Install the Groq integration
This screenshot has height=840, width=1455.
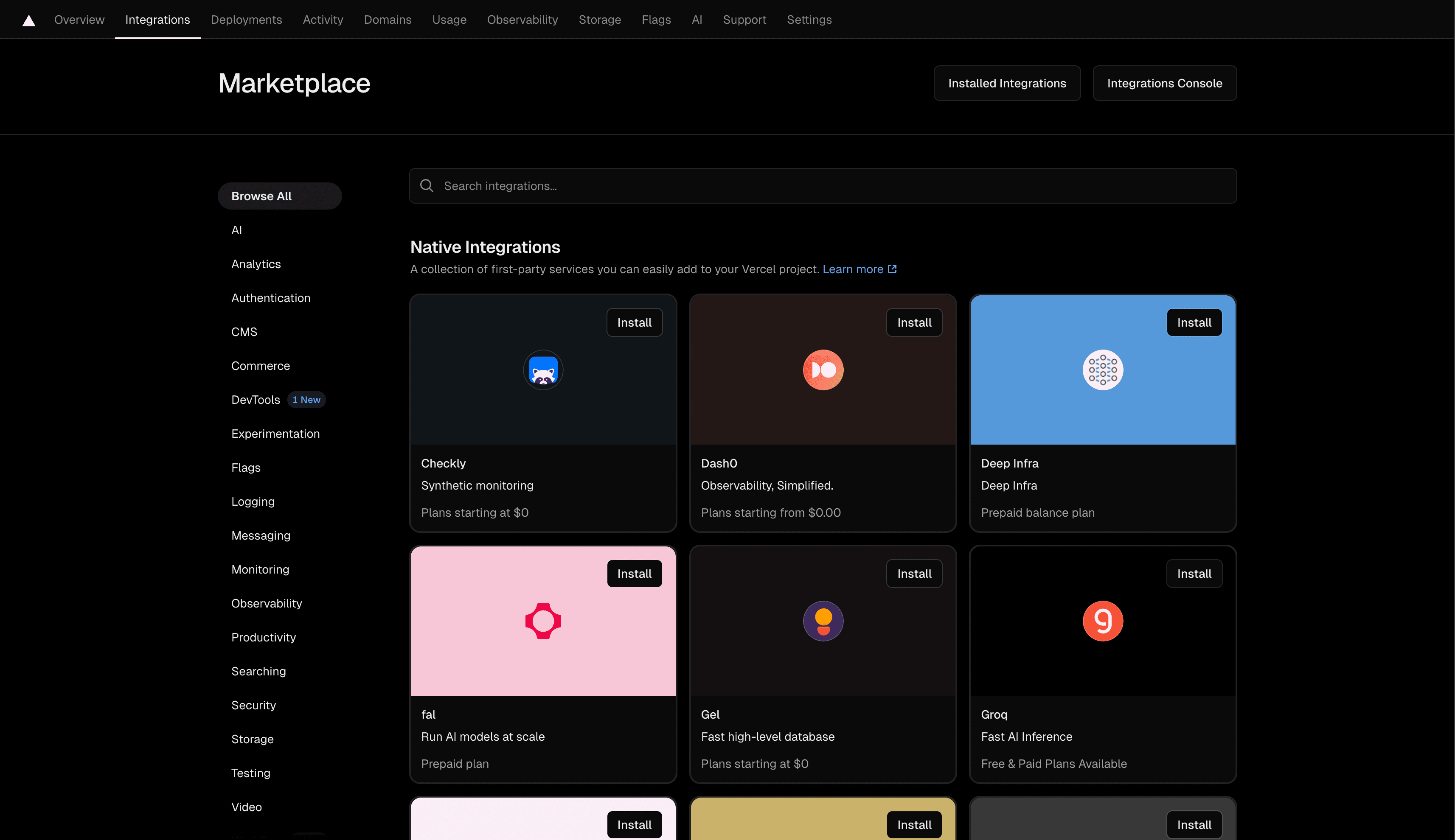pos(1194,574)
